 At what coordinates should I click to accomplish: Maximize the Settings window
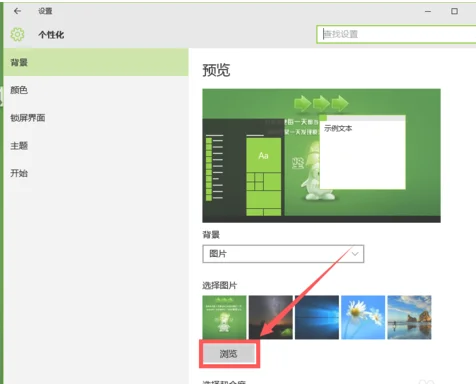click(x=454, y=11)
